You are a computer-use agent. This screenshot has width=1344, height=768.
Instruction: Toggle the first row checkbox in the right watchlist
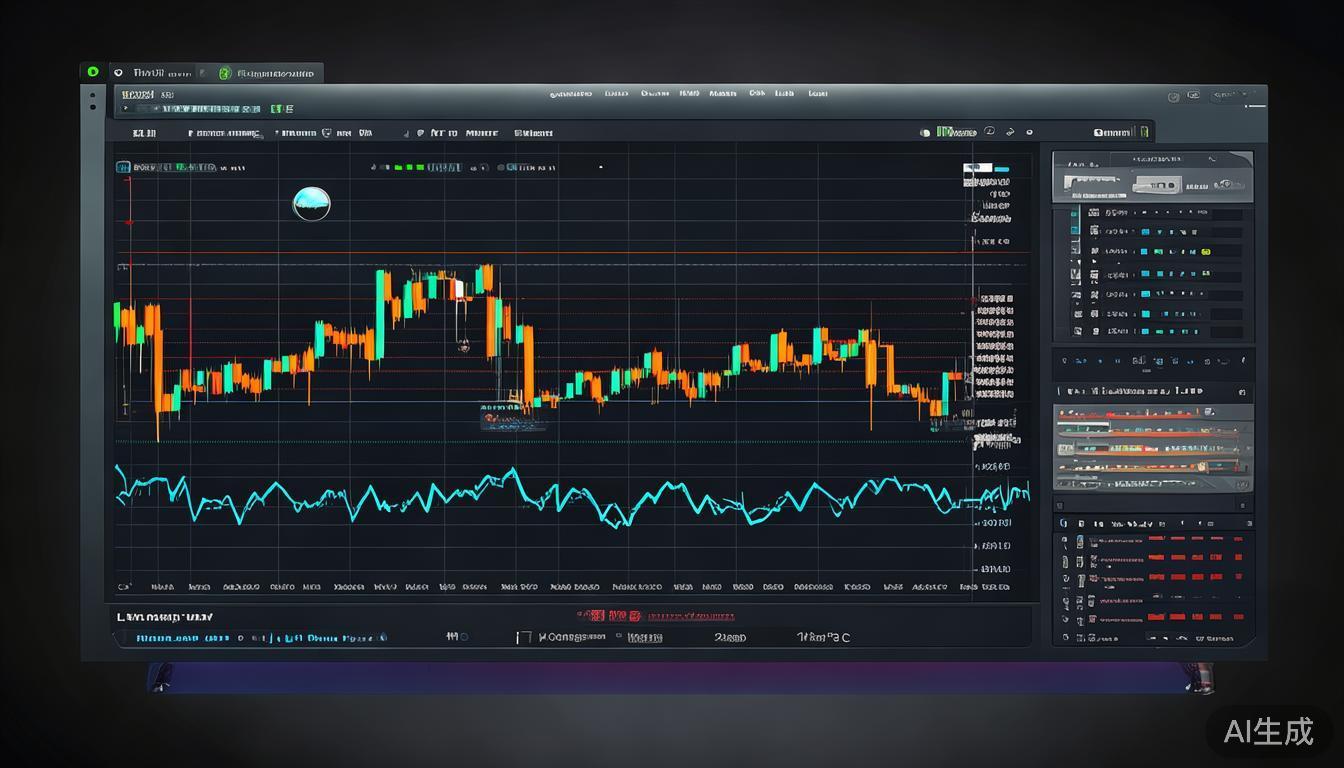[x=1076, y=213]
